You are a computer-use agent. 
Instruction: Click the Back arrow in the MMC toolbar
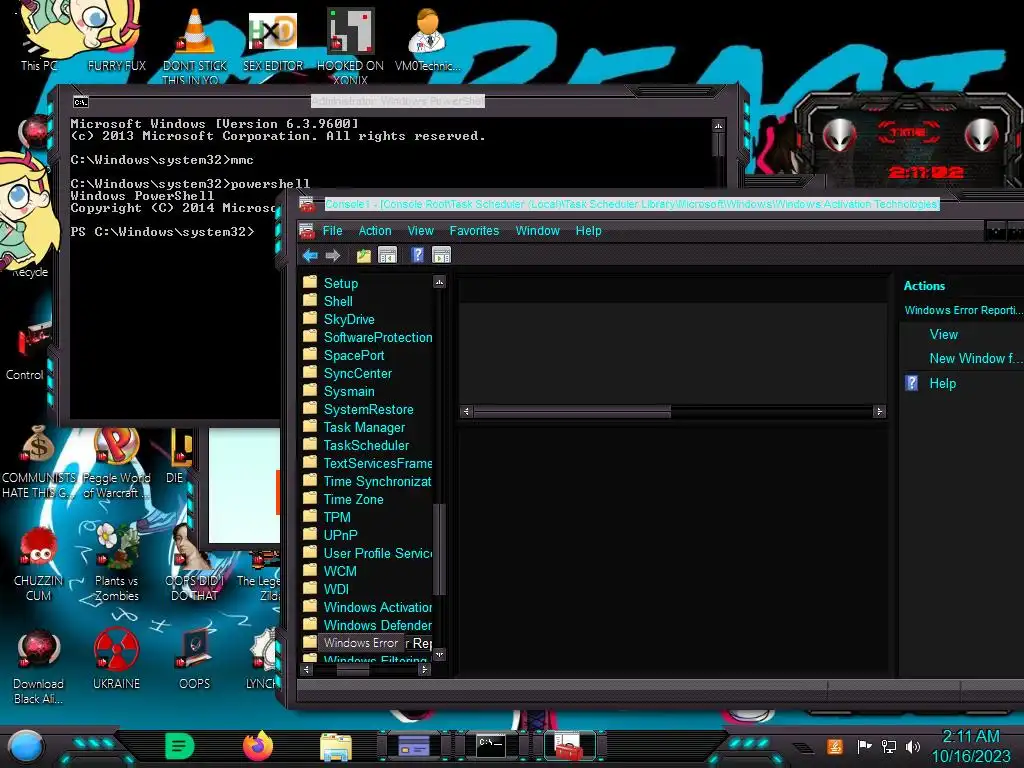pyautogui.click(x=310, y=255)
